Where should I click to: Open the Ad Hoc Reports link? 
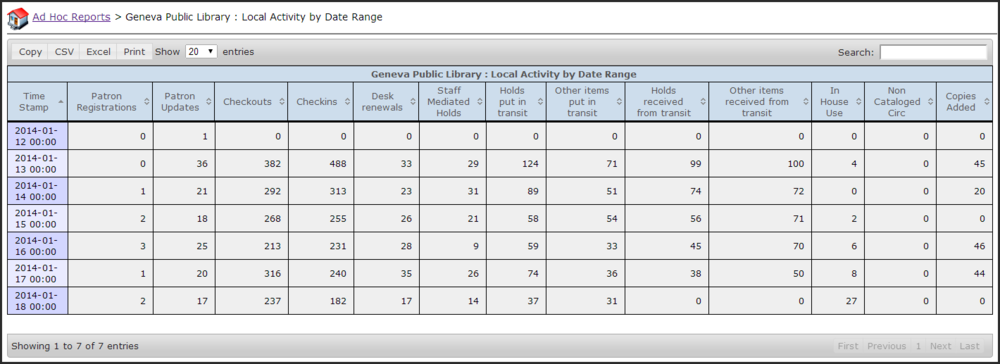[x=71, y=17]
